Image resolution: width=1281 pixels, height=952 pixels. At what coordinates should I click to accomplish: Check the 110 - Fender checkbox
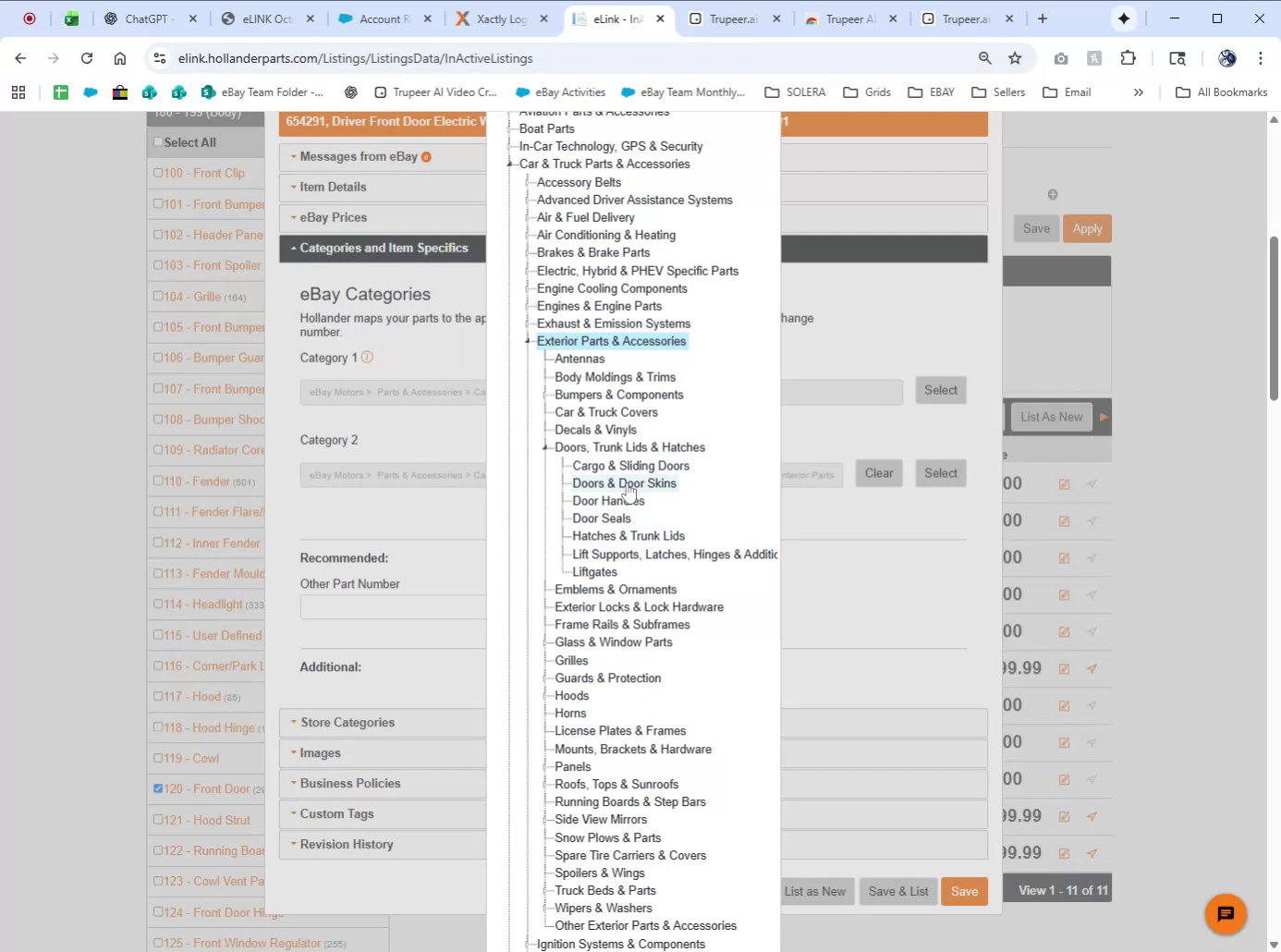tap(158, 482)
